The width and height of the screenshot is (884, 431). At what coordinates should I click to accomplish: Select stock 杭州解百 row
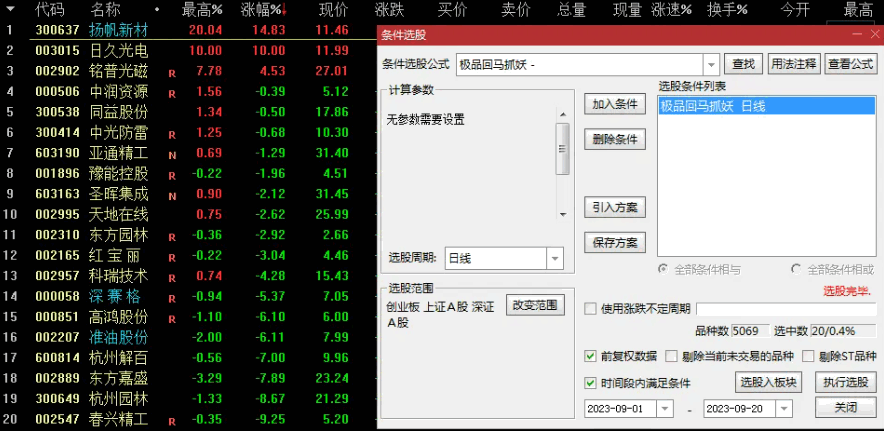188,358
